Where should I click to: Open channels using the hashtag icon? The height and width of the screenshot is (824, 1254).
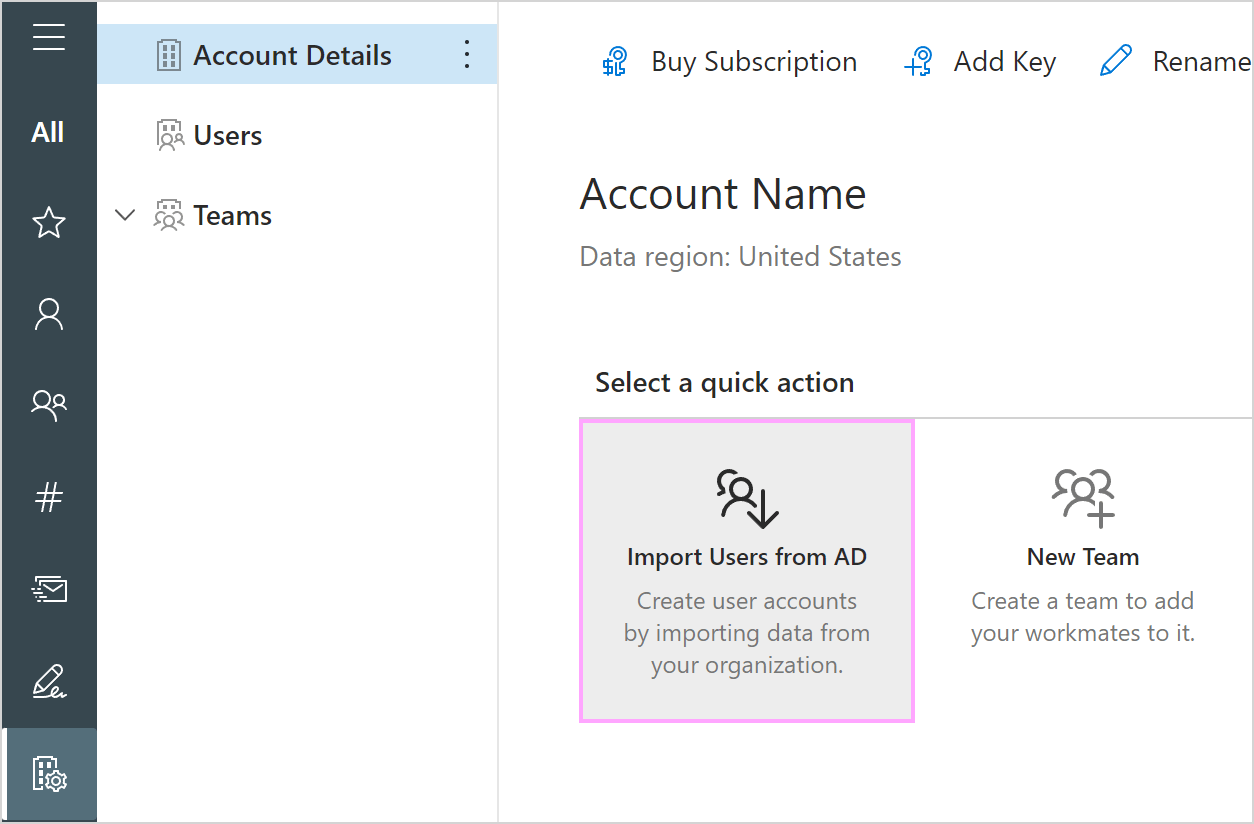[49, 495]
